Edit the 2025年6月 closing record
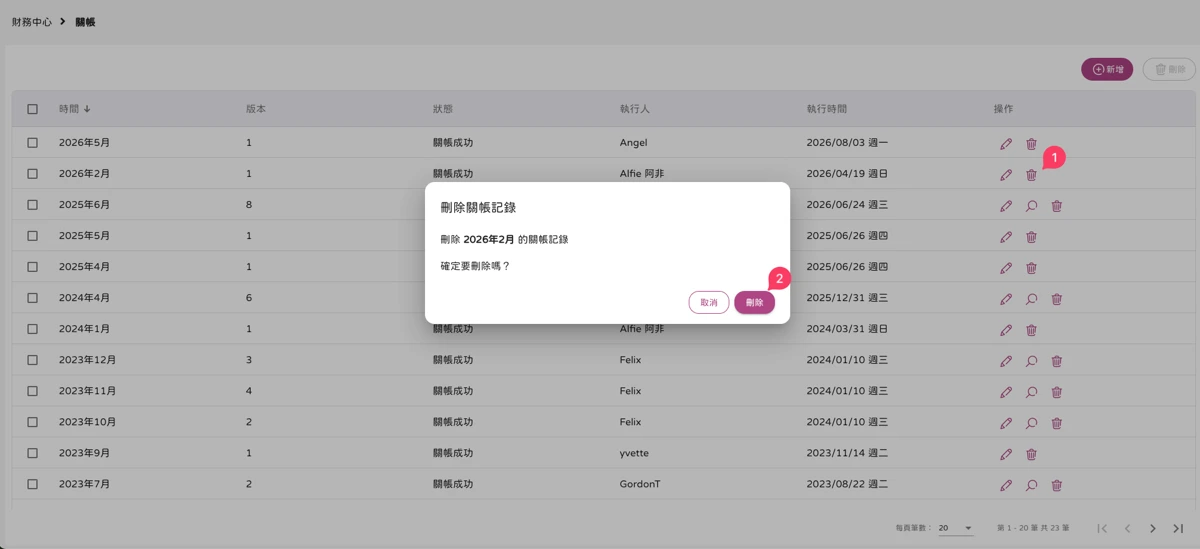 point(1006,206)
